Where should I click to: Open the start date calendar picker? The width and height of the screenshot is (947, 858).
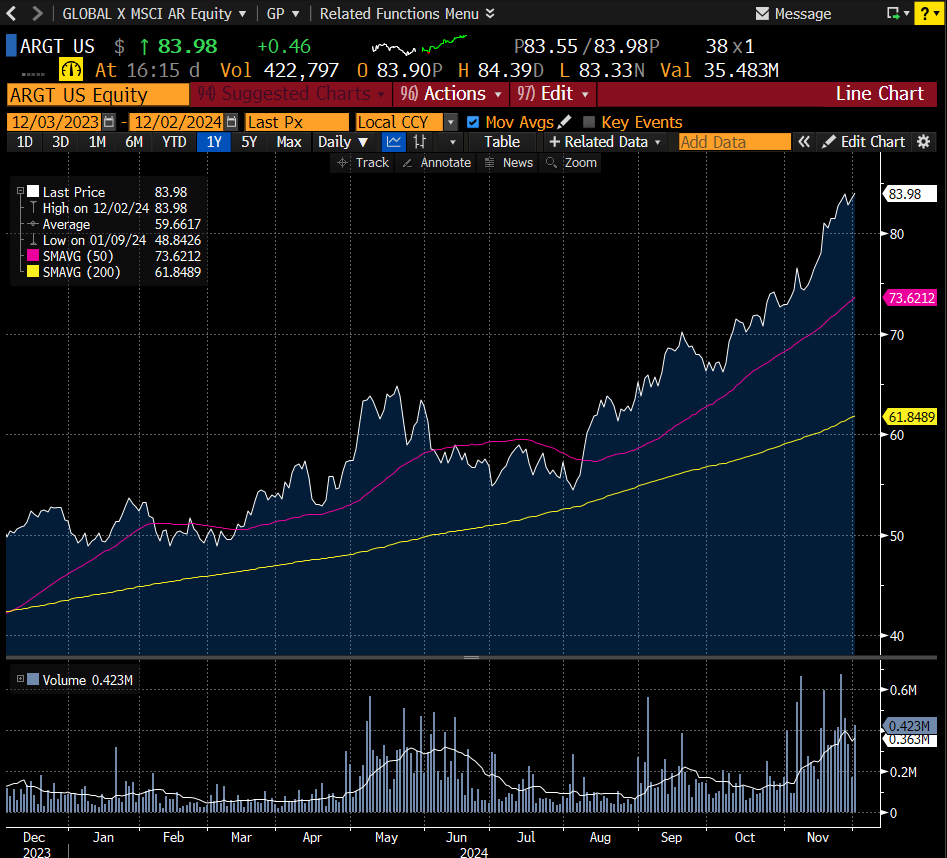pos(109,122)
